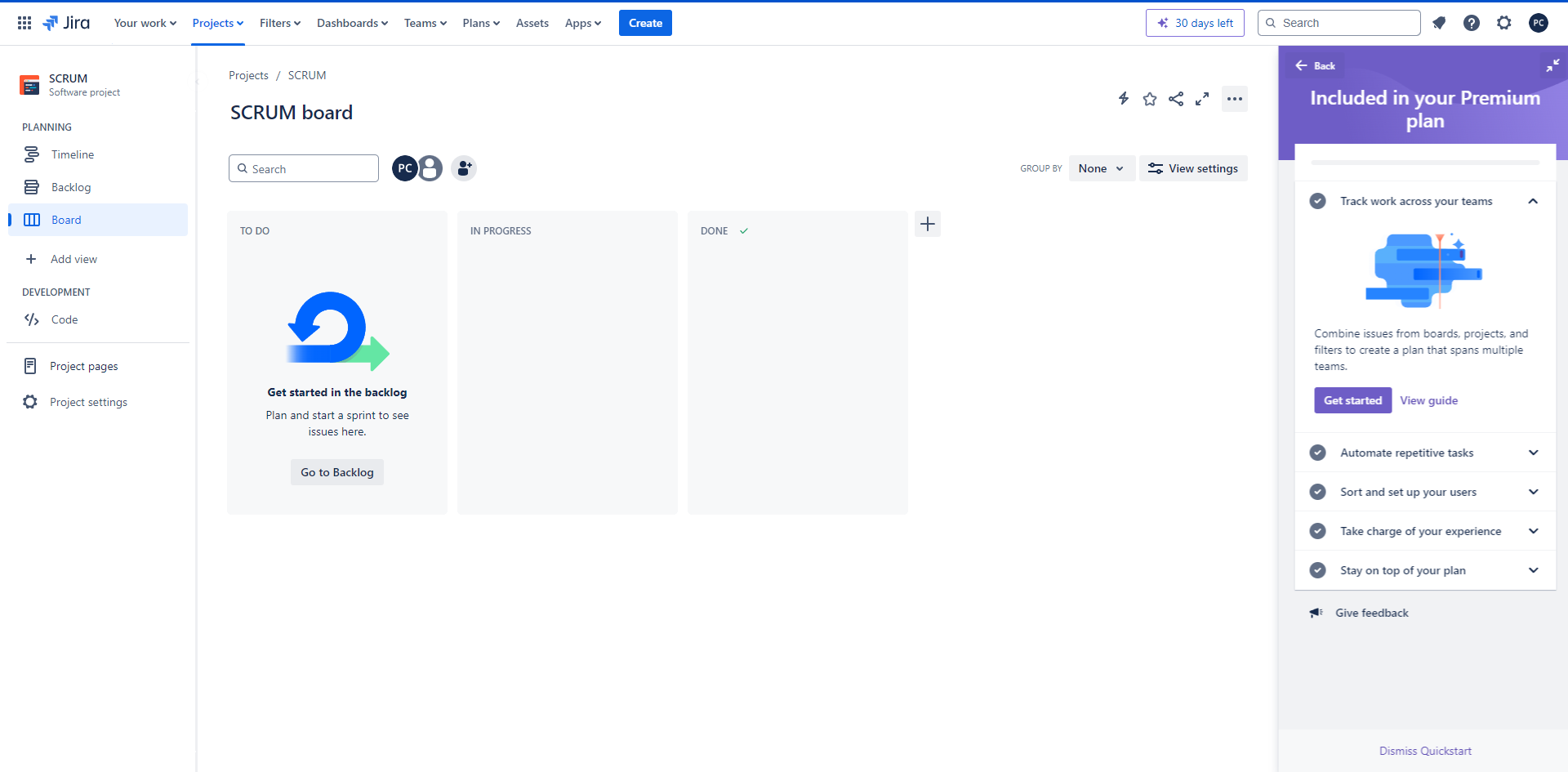Open the Give feedback link

coord(1372,613)
